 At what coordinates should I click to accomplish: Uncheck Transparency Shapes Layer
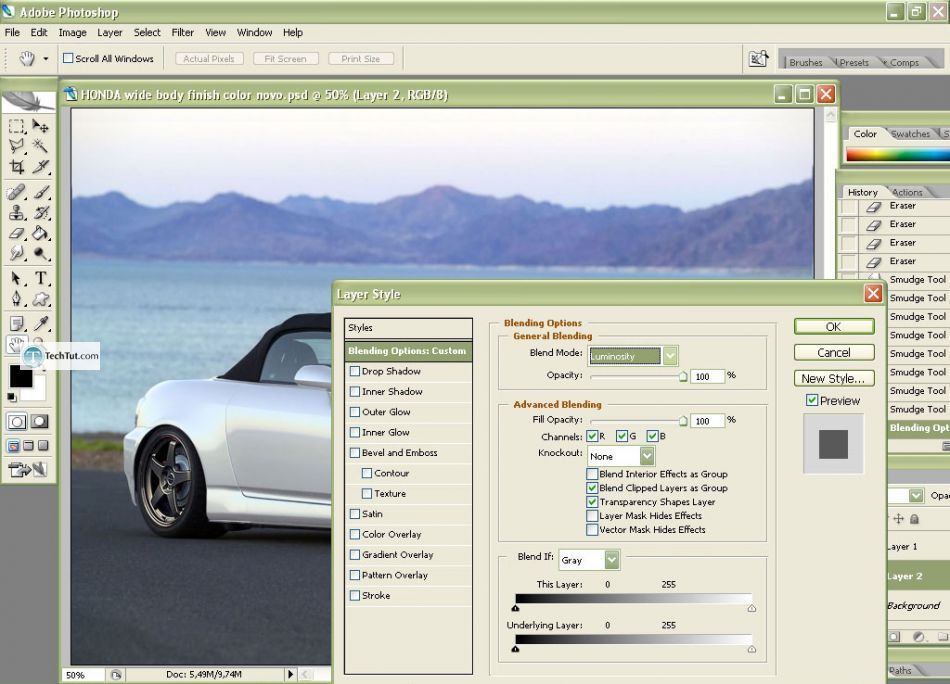(592, 502)
